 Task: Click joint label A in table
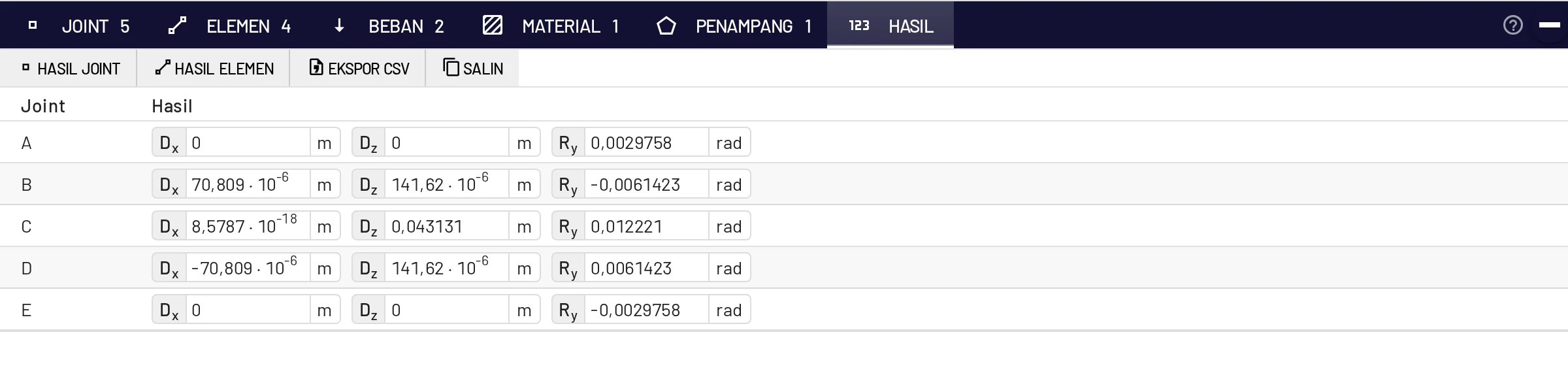(26, 143)
